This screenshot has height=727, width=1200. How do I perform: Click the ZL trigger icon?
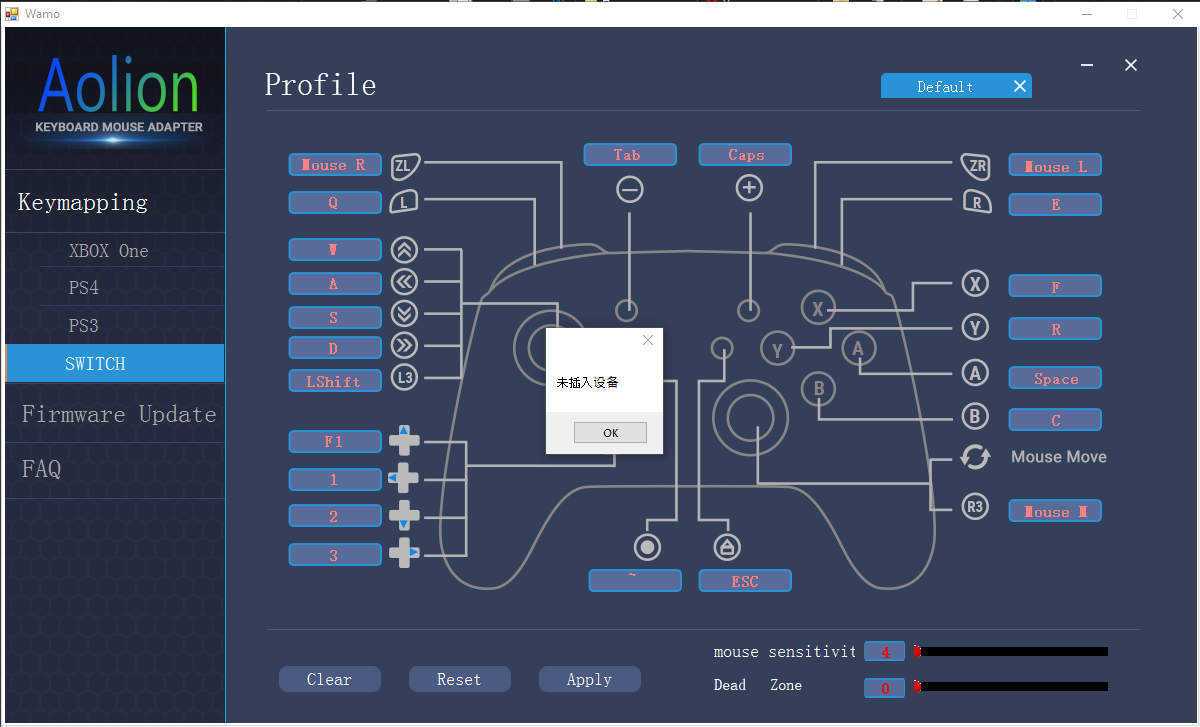tap(406, 165)
